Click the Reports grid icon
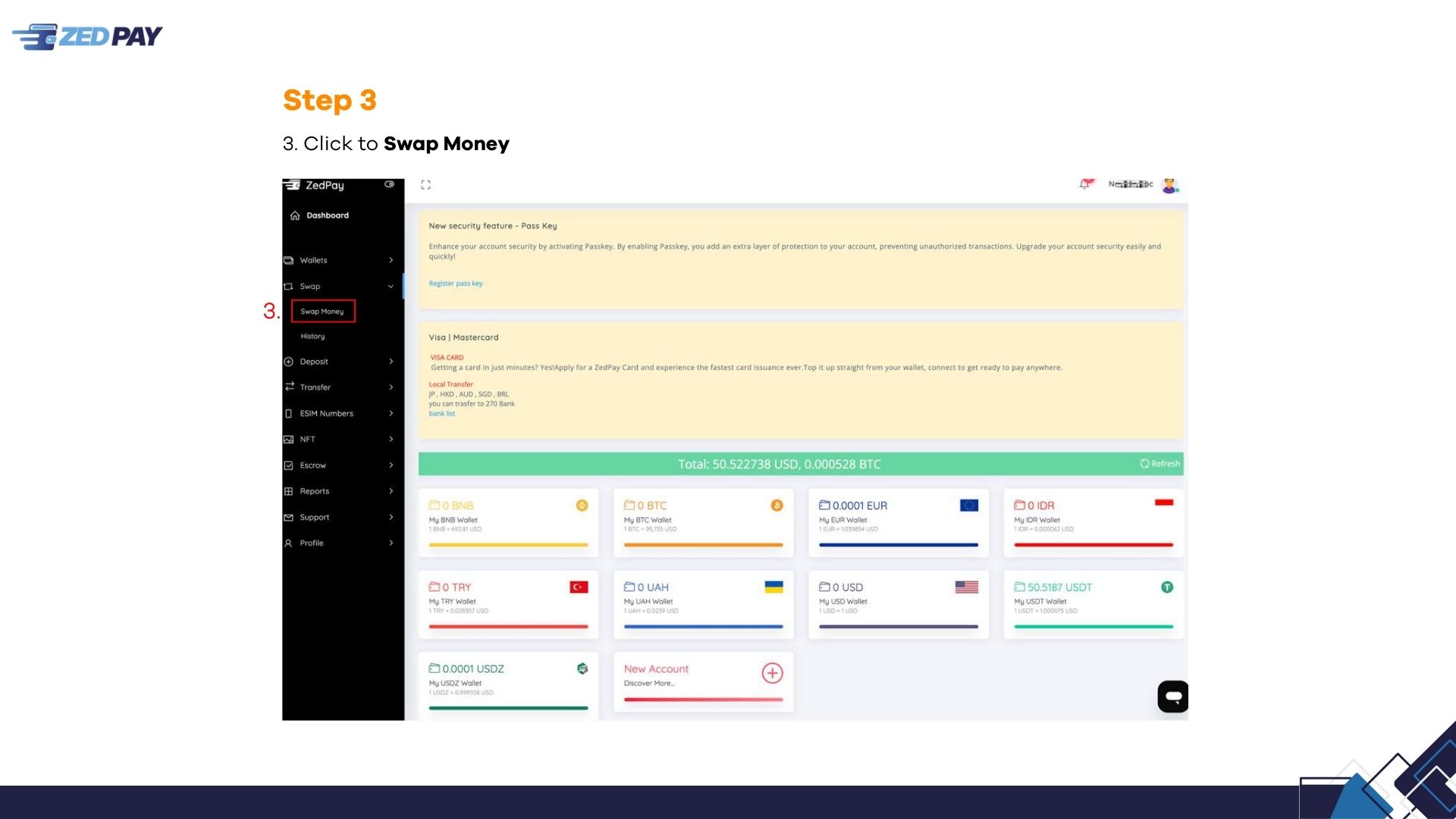This screenshot has width=1456, height=819. point(288,491)
